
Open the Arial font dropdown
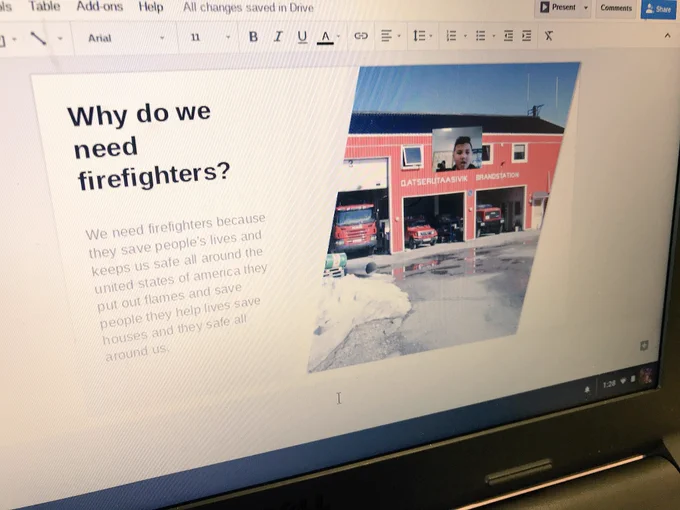pyautogui.click(x=126, y=38)
